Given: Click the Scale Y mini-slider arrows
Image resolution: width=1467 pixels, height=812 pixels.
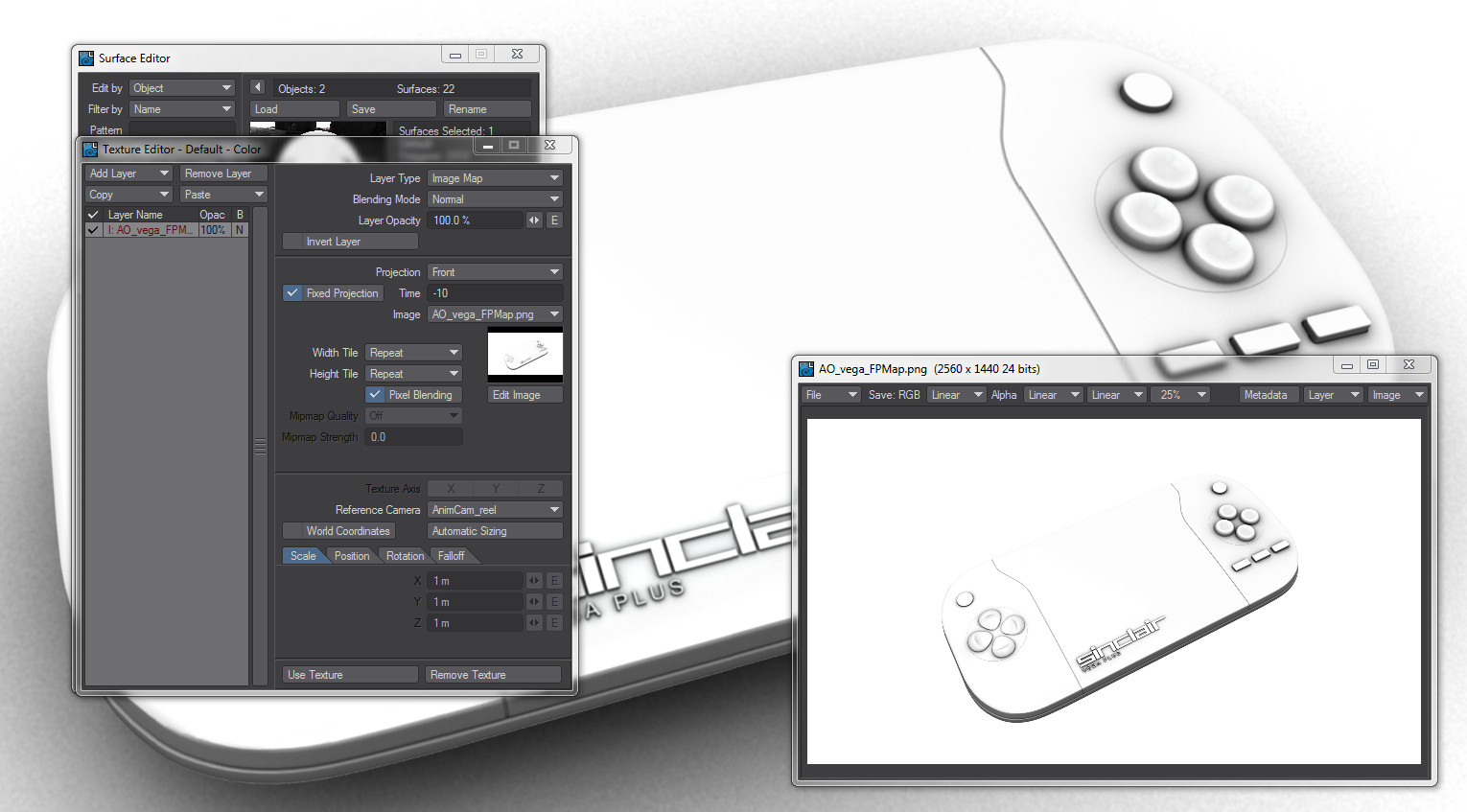Looking at the screenshot, I should click(534, 602).
